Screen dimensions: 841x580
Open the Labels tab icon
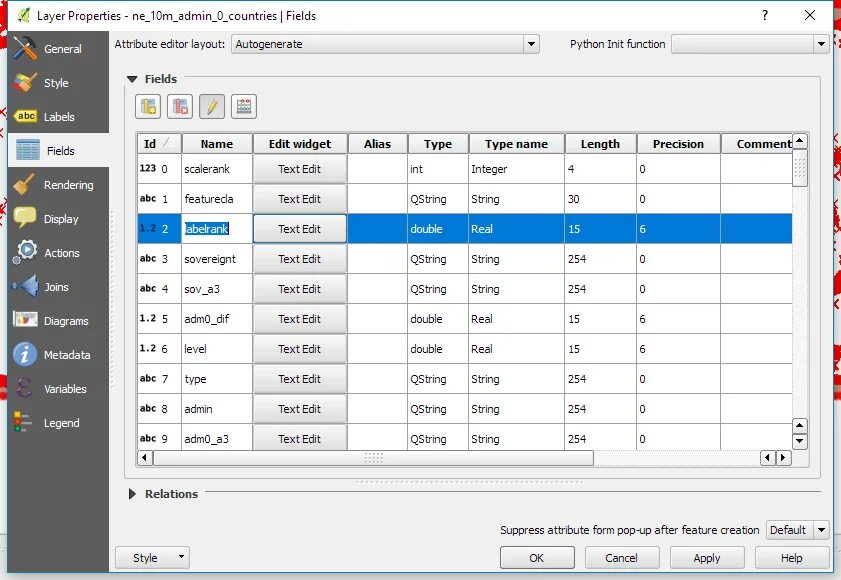coord(25,116)
